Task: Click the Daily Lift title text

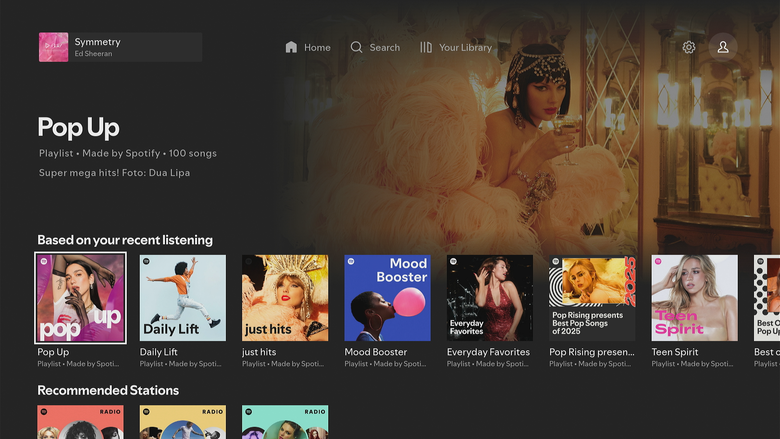Action: point(159,352)
